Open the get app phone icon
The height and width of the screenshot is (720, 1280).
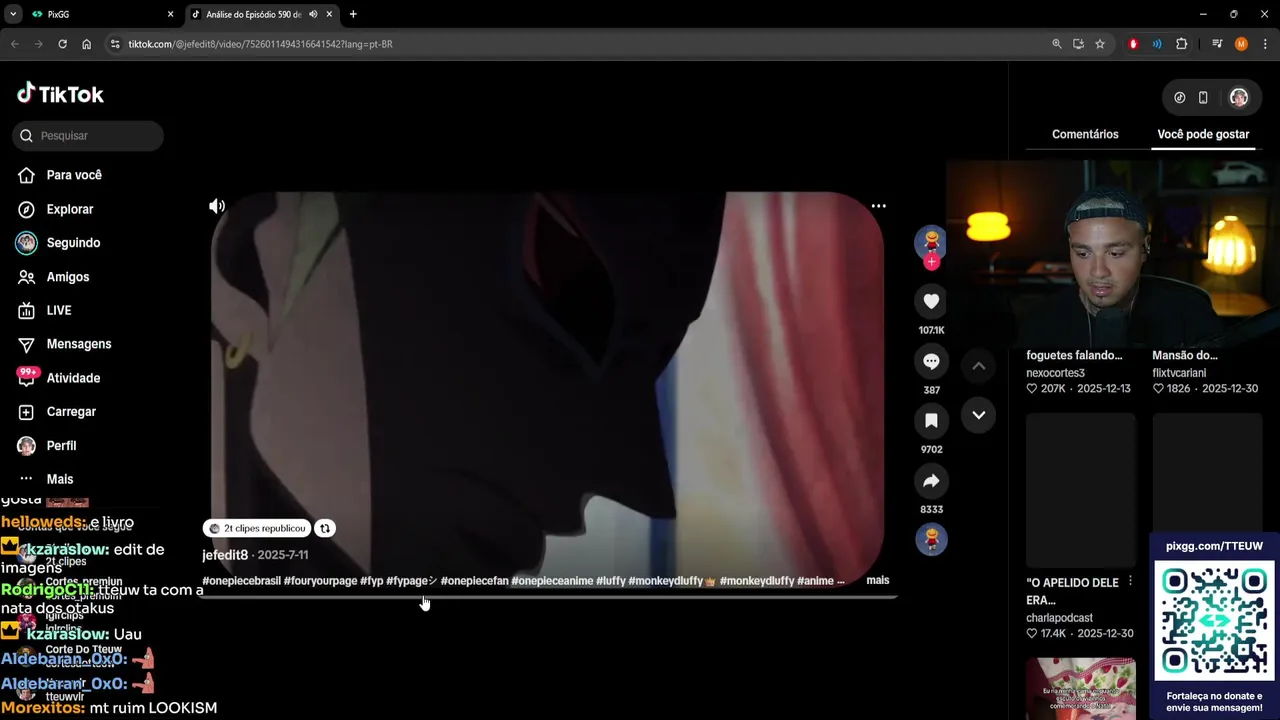(1203, 98)
